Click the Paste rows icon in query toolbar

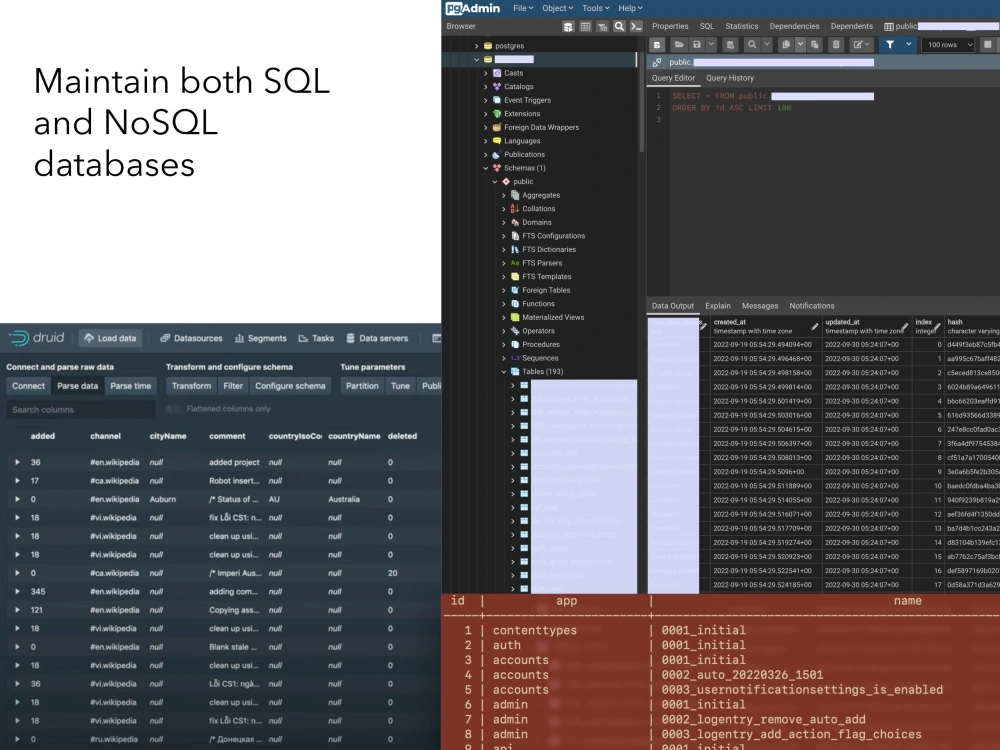click(814, 45)
